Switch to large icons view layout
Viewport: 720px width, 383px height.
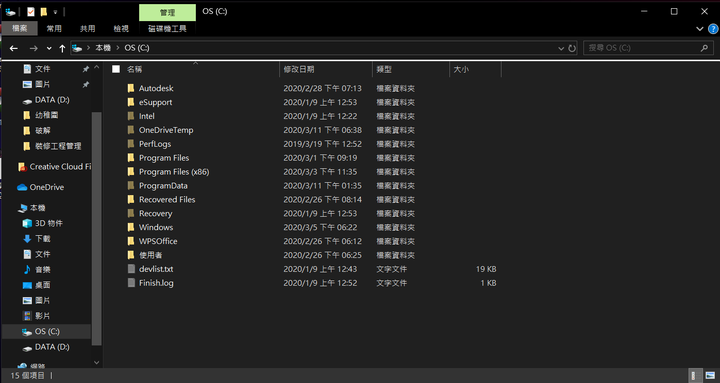click(x=710, y=375)
